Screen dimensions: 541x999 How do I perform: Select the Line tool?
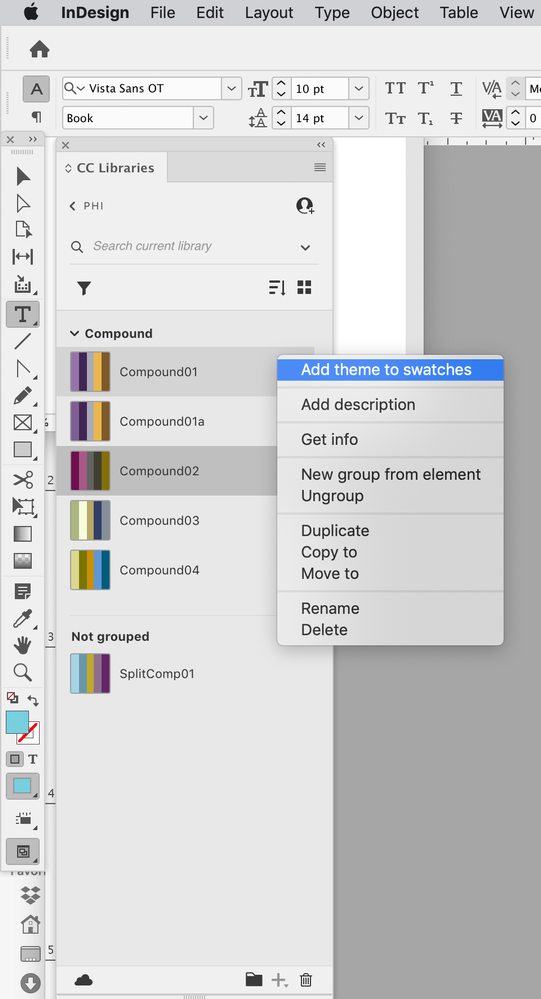point(23,341)
